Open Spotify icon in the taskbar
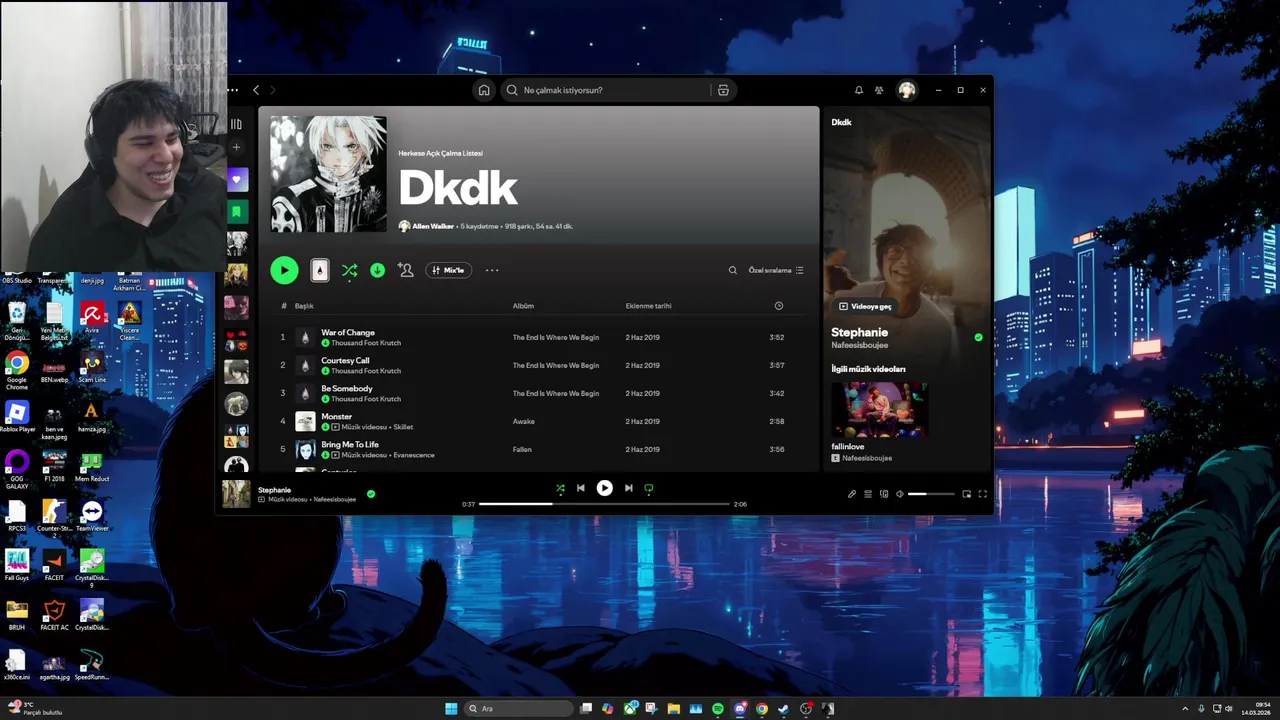 718,709
